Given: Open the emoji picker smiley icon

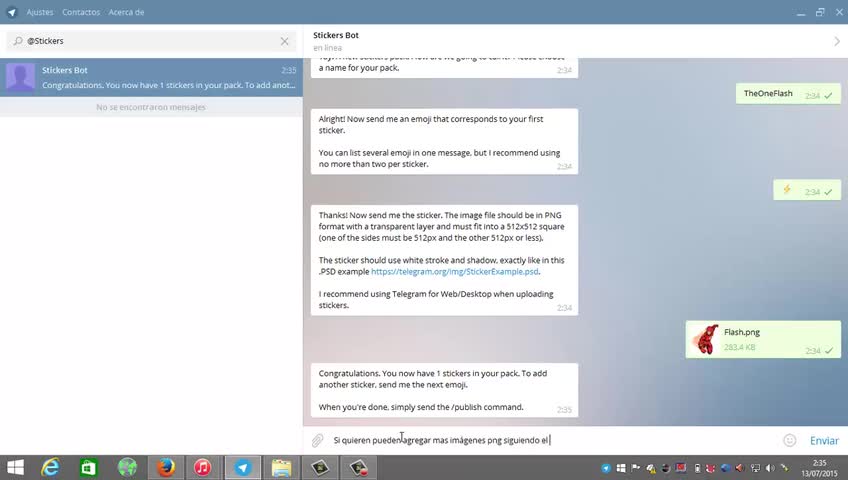Looking at the screenshot, I should point(790,441).
